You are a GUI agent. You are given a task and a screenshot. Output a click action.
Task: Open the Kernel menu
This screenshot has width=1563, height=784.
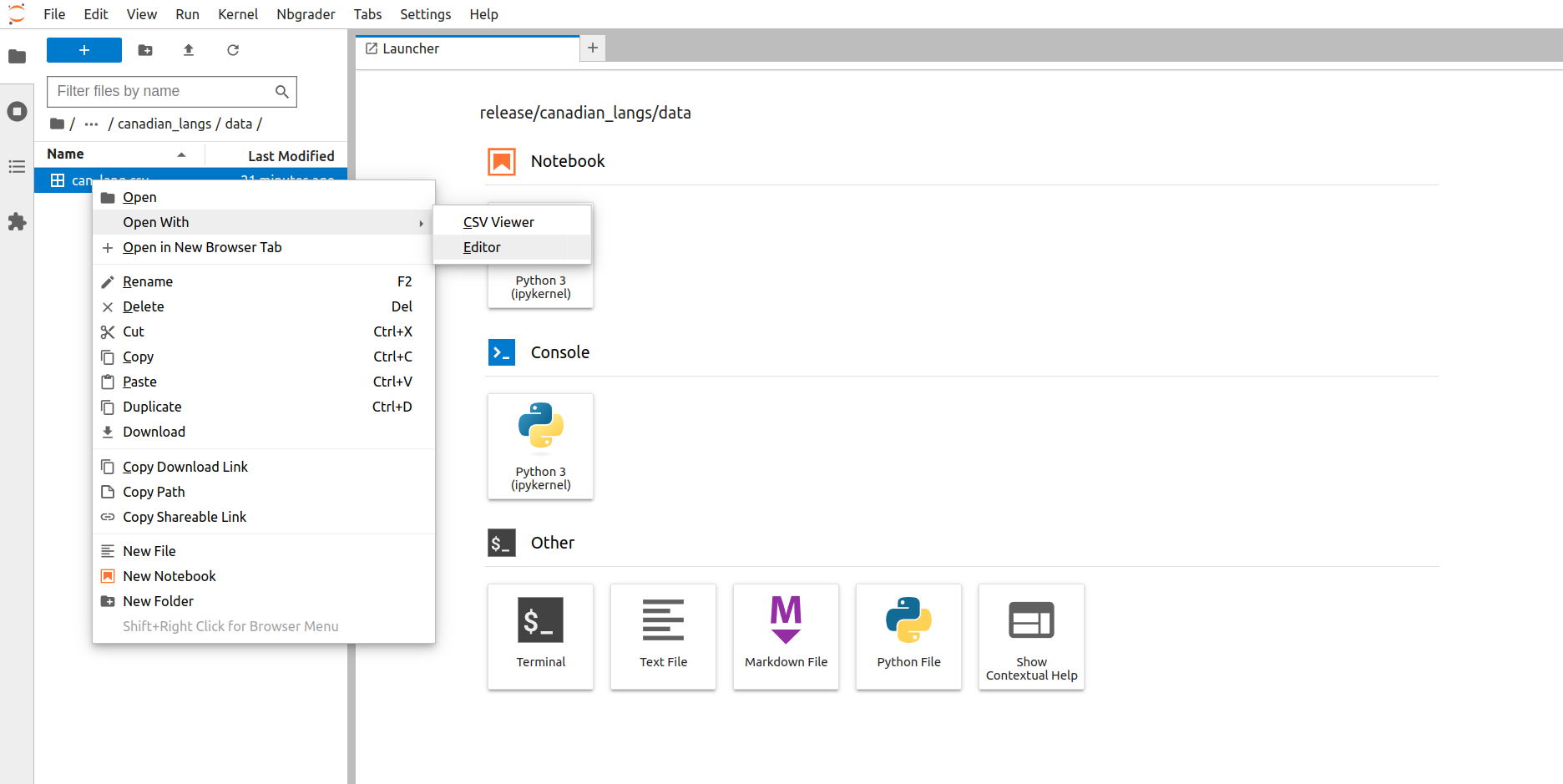[238, 14]
